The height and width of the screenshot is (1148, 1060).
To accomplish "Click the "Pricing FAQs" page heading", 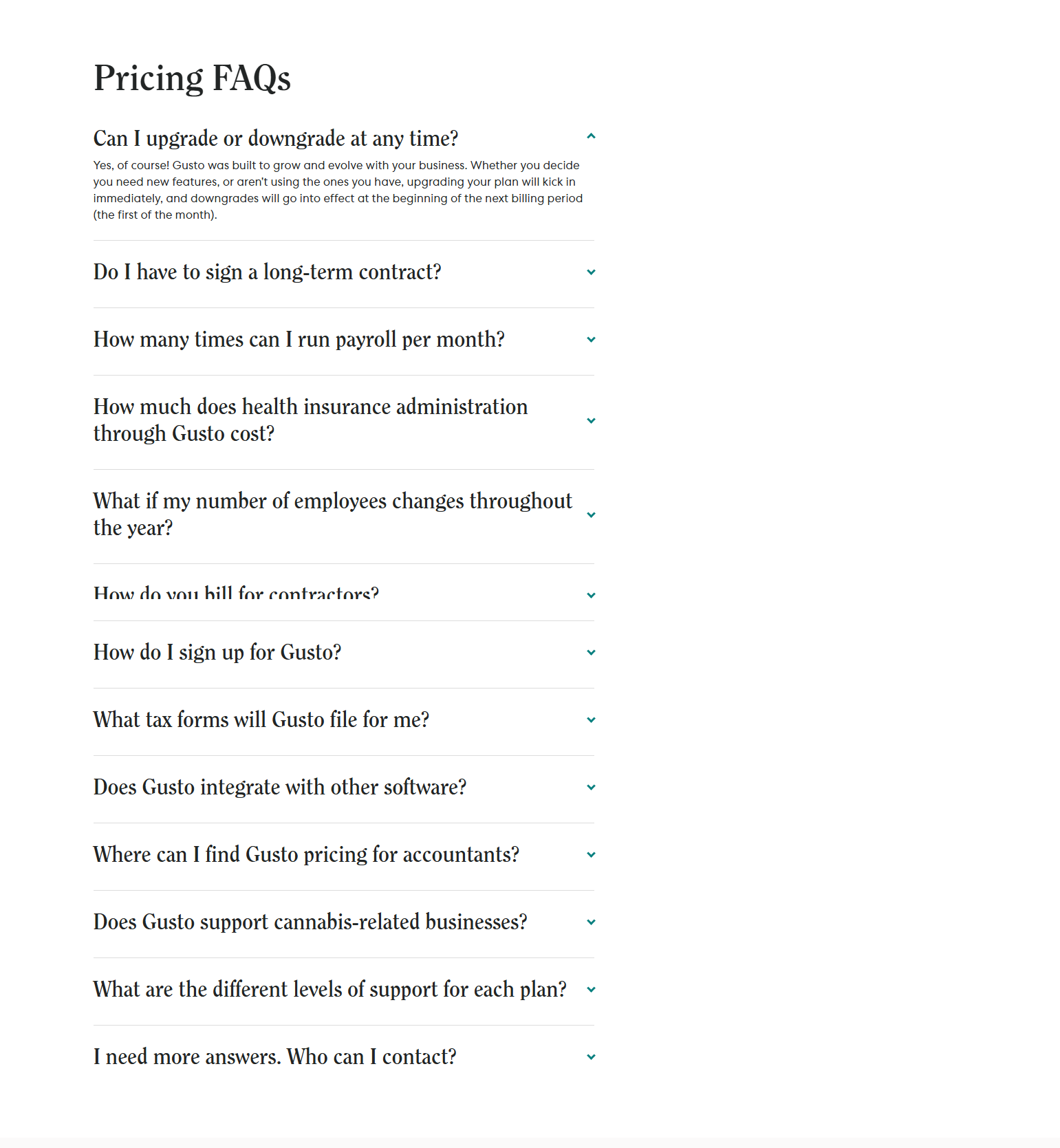I will (x=193, y=76).
